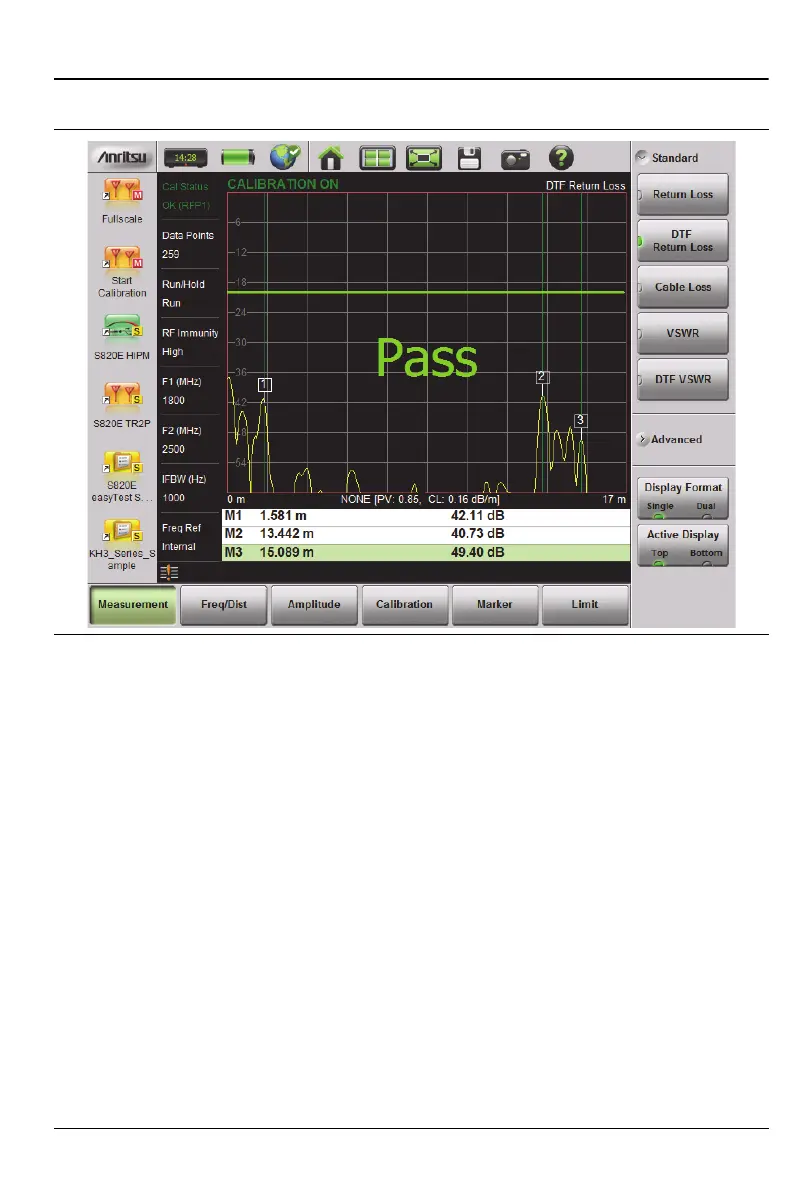Capture a screenshot with the camera icon
Viewport: 792px width, 1192px height.
pyautogui.click(x=515, y=159)
